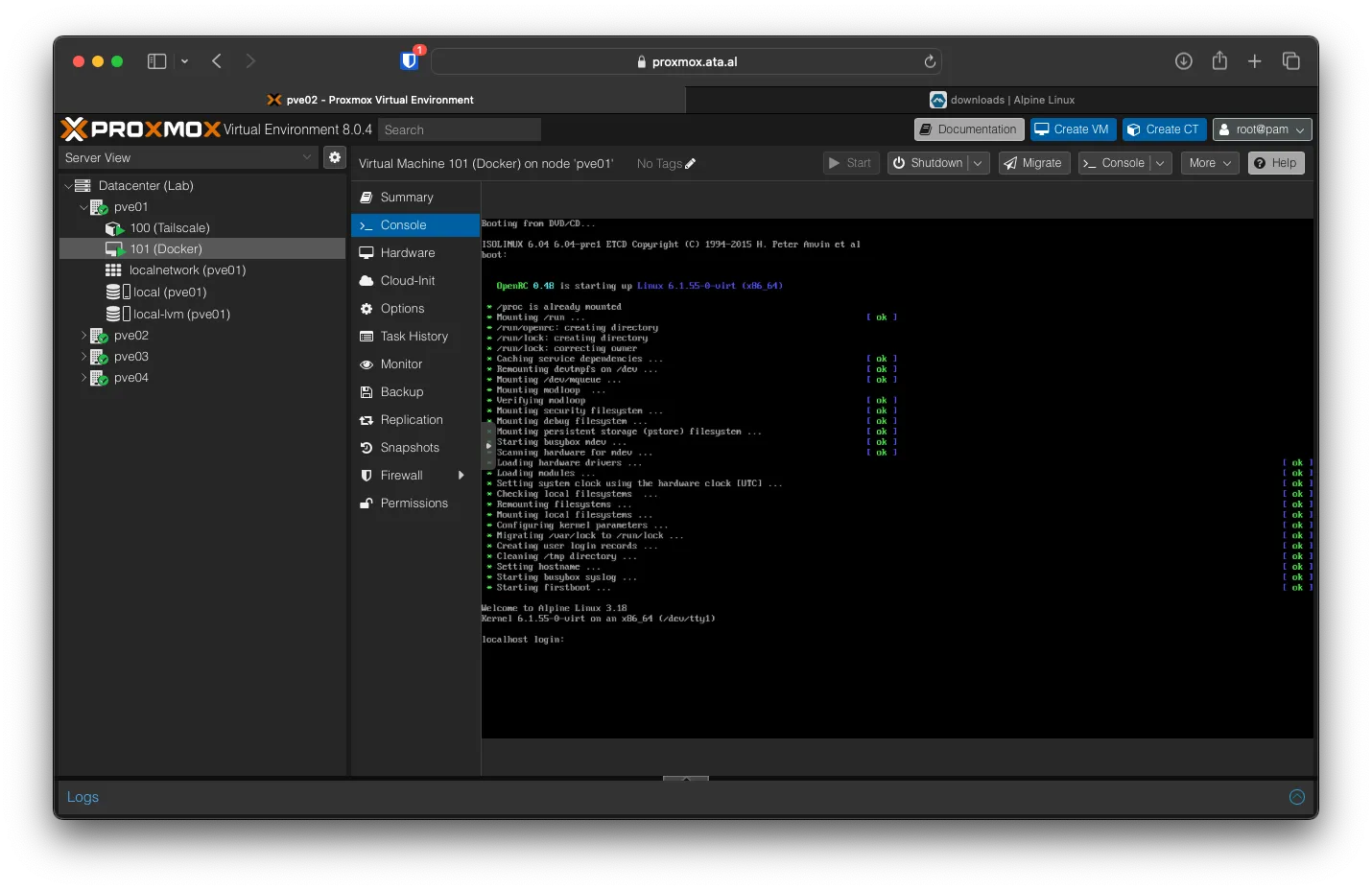Expand the Firewall submenu arrow
Viewport: 1372px width, 890px height.
click(x=461, y=476)
